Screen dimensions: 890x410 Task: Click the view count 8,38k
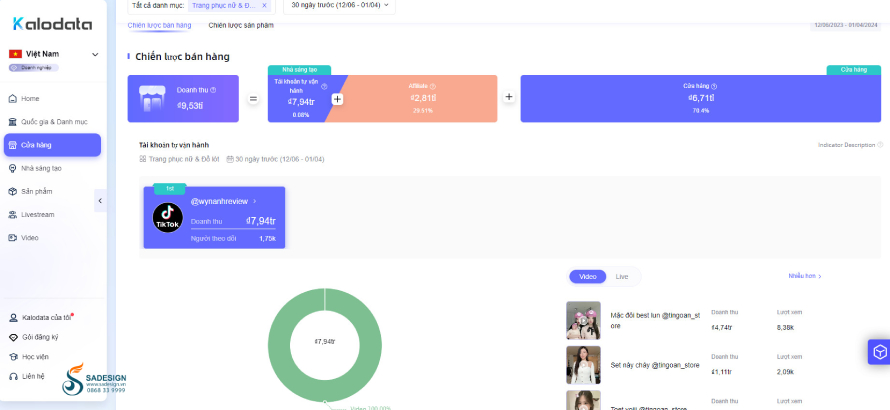(x=786, y=328)
